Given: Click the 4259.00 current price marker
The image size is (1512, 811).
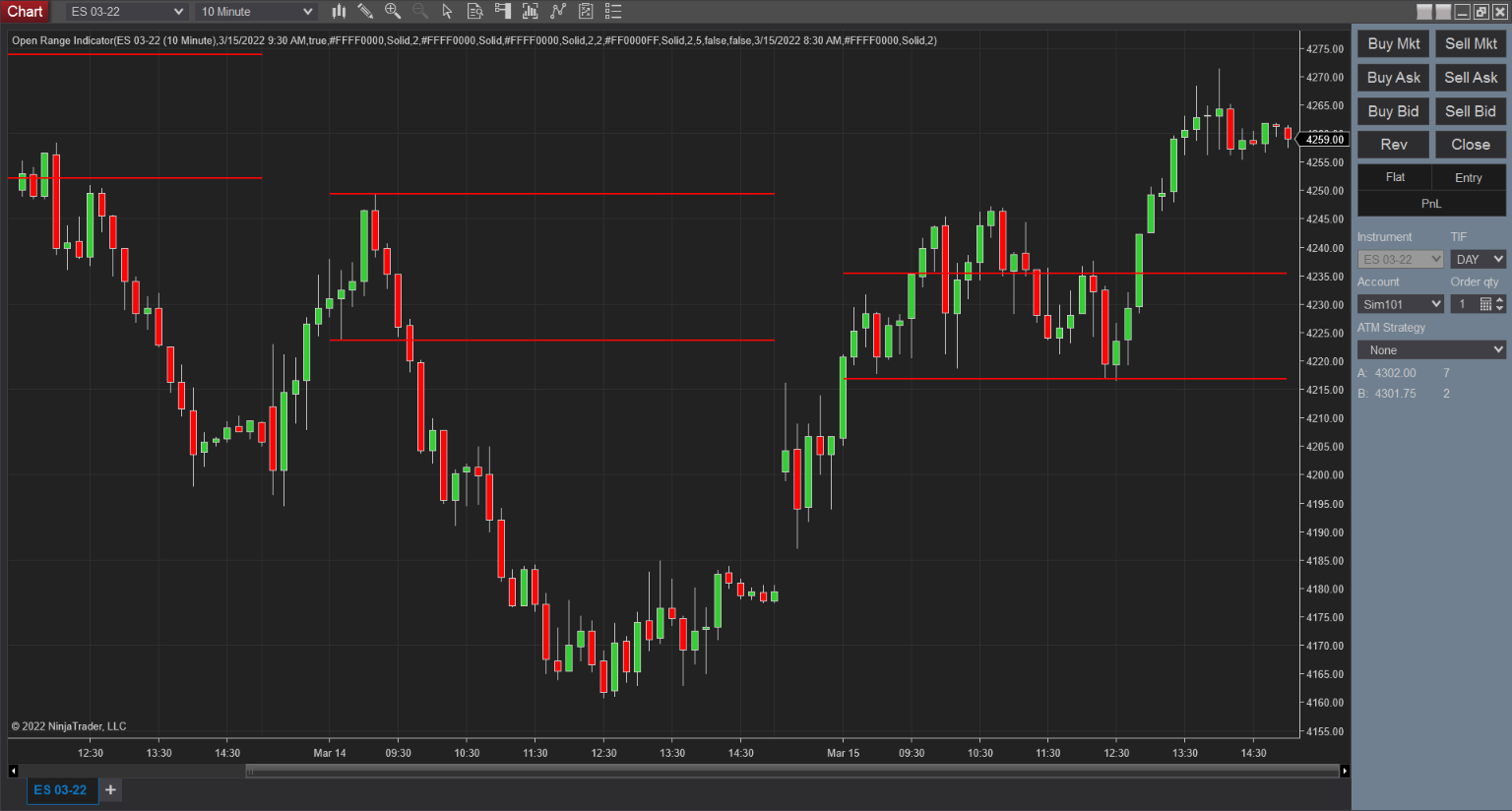Looking at the screenshot, I should point(1323,140).
